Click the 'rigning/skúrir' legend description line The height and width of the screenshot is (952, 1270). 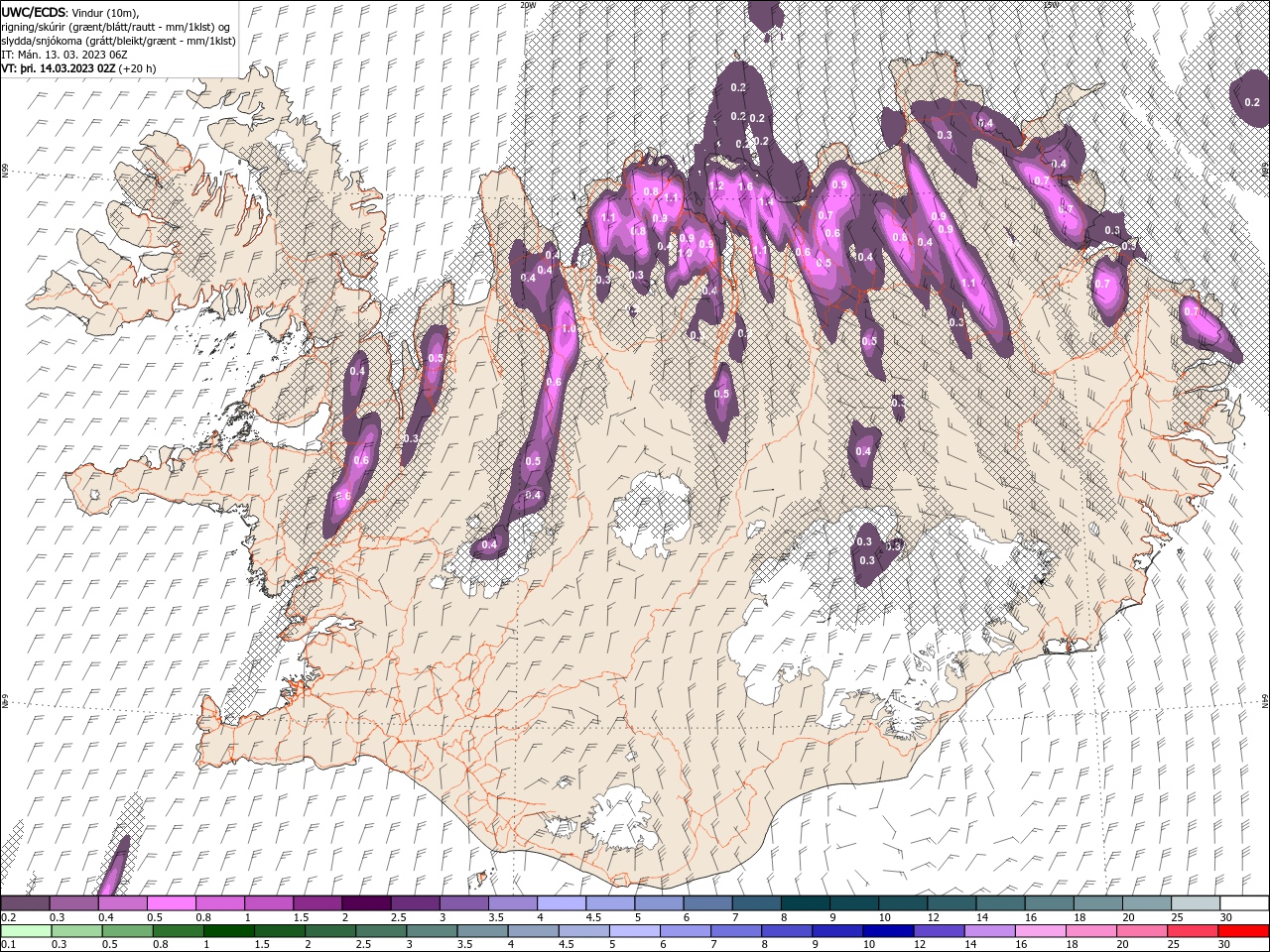(114, 27)
